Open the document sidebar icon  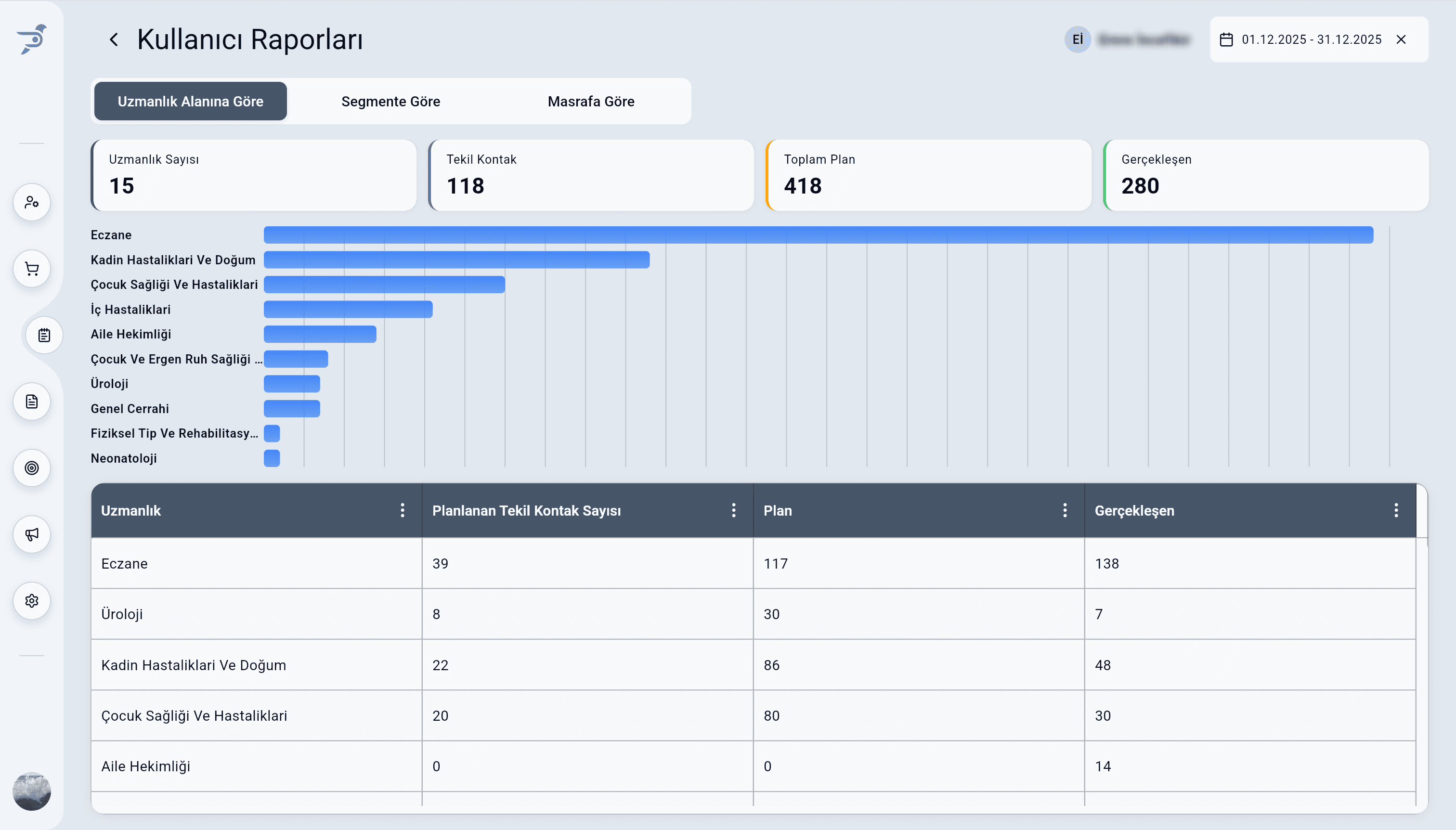click(32, 402)
